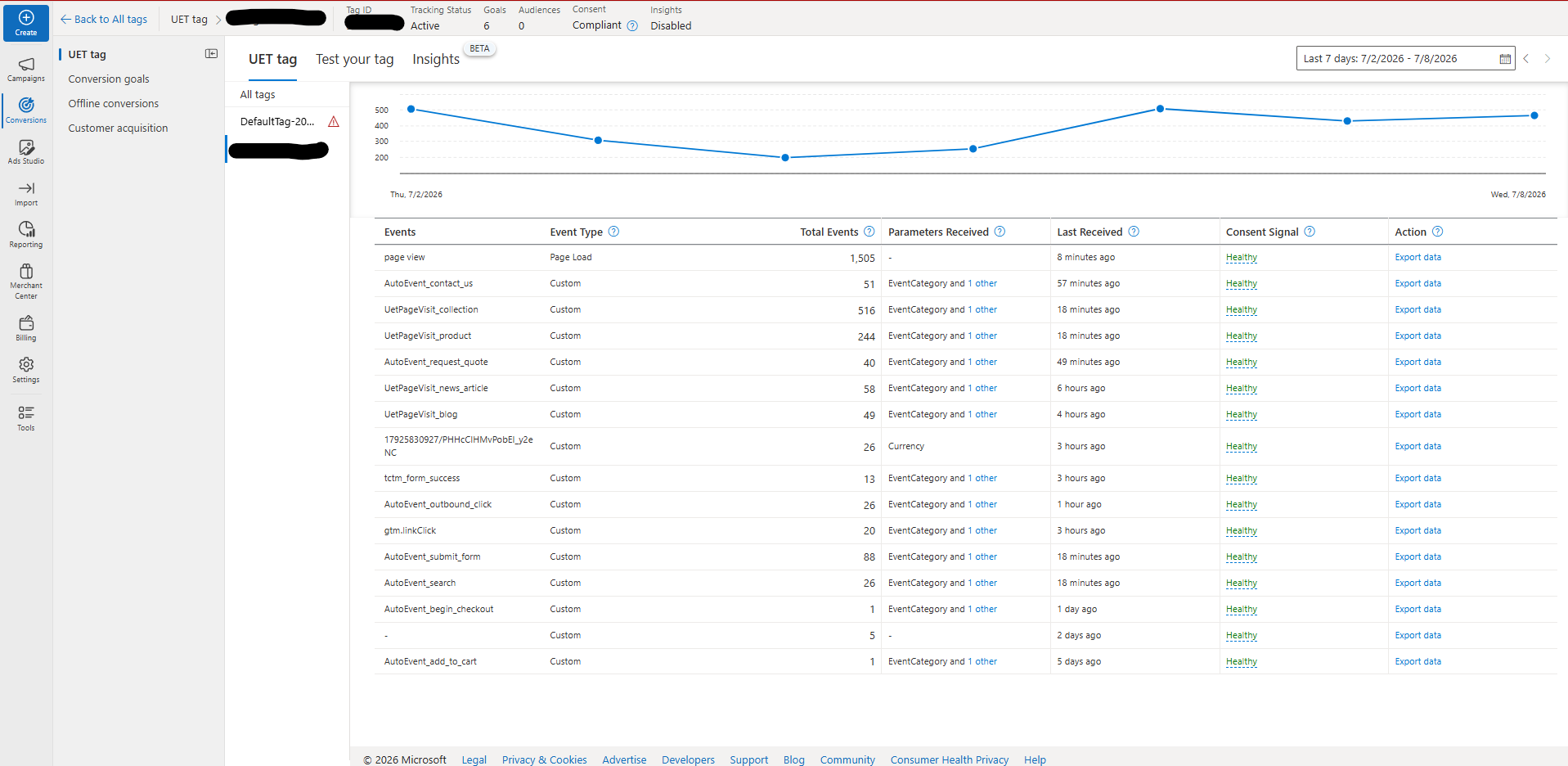Click Last Received help icon
The image size is (1568, 766).
click(1134, 232)
